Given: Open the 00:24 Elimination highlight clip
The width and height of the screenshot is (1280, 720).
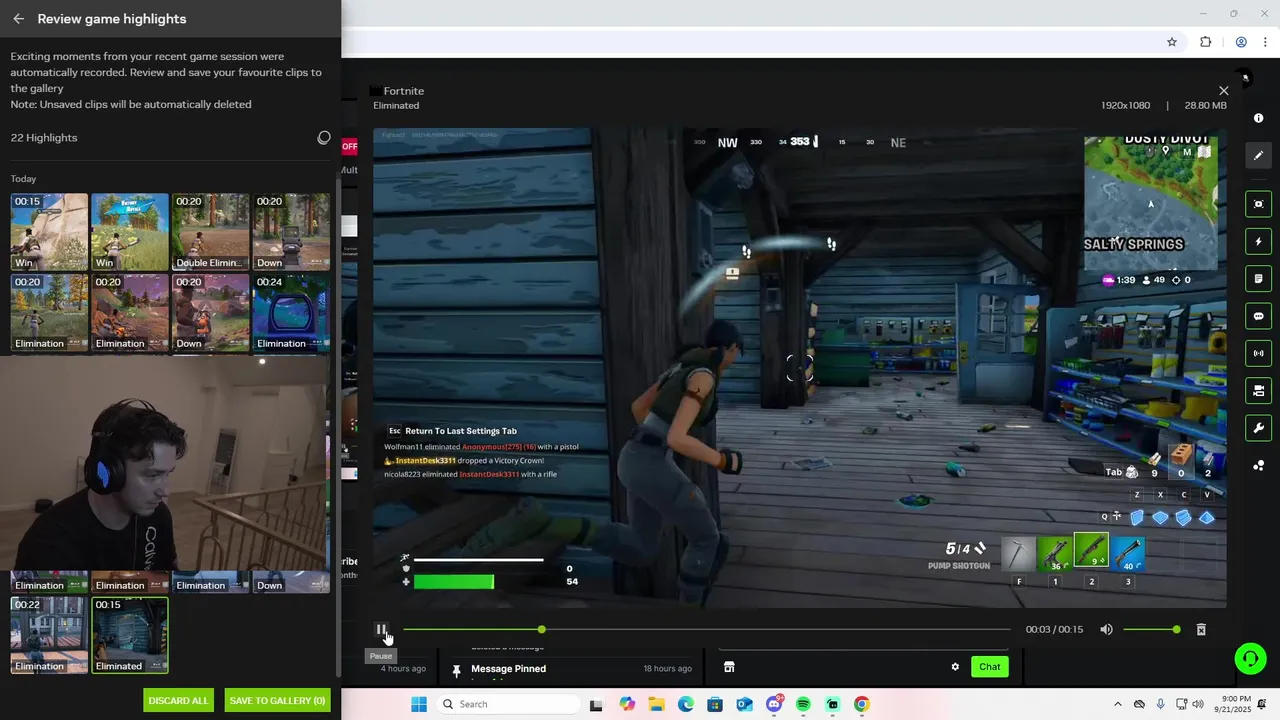Looking at the screenshot, I should (291, 313).
